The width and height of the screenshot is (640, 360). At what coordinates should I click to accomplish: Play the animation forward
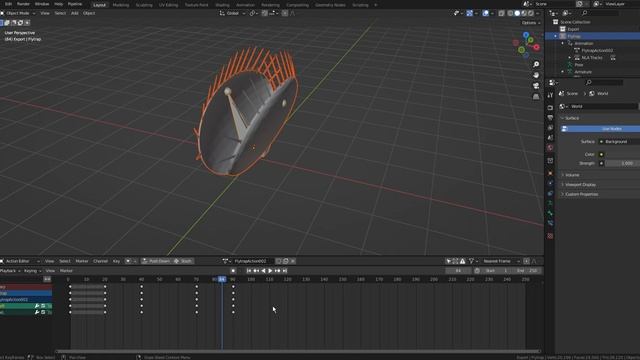(270, 271)
